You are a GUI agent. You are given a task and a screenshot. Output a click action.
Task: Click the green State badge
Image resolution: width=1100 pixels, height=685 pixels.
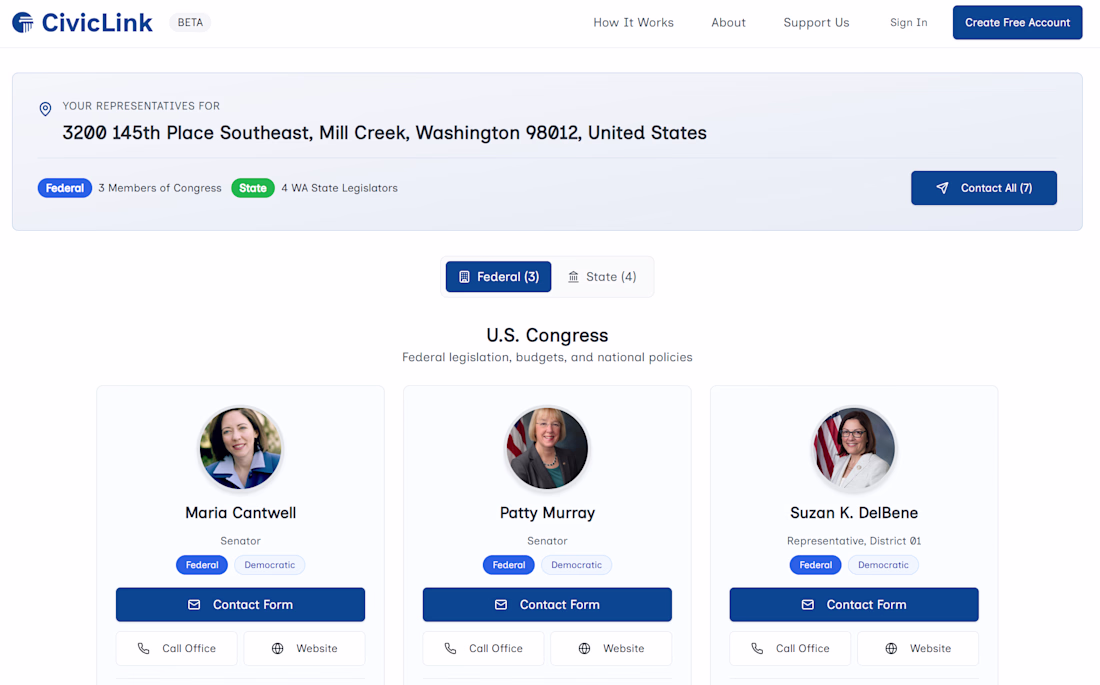click(253, 188)
